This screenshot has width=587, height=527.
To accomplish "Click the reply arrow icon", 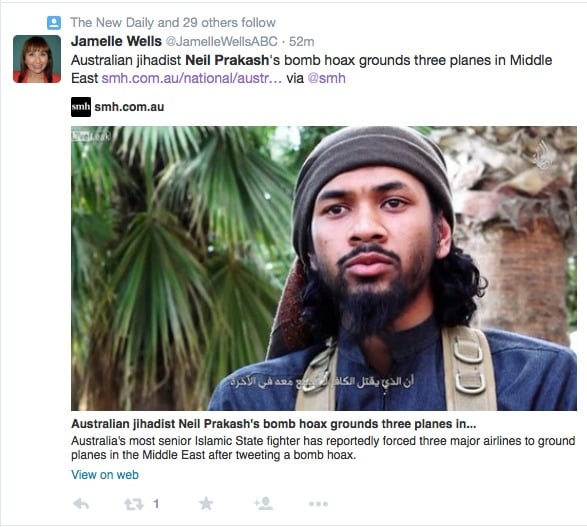I will tap(81, 504).
